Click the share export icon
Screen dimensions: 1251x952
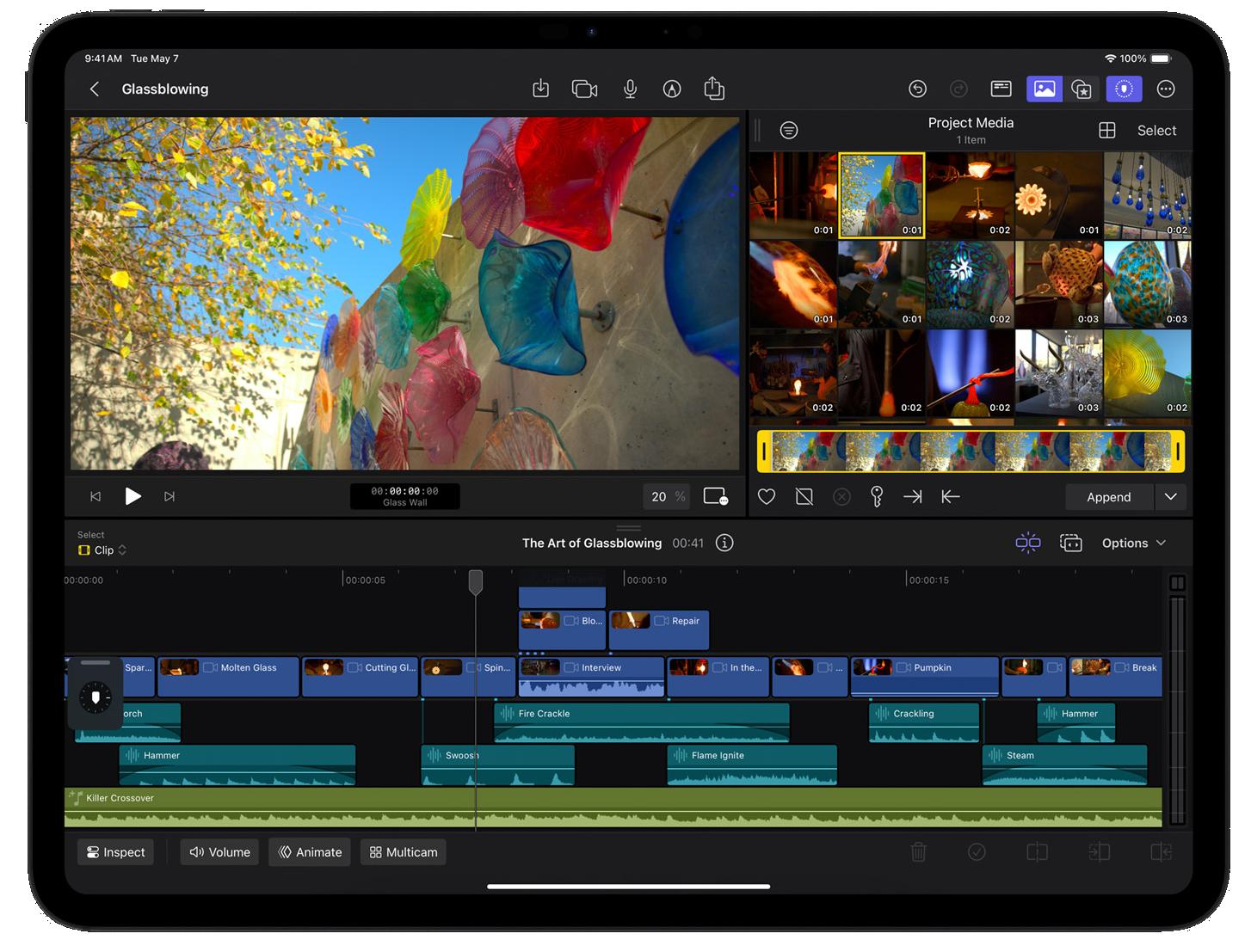[x=714, y=88]
